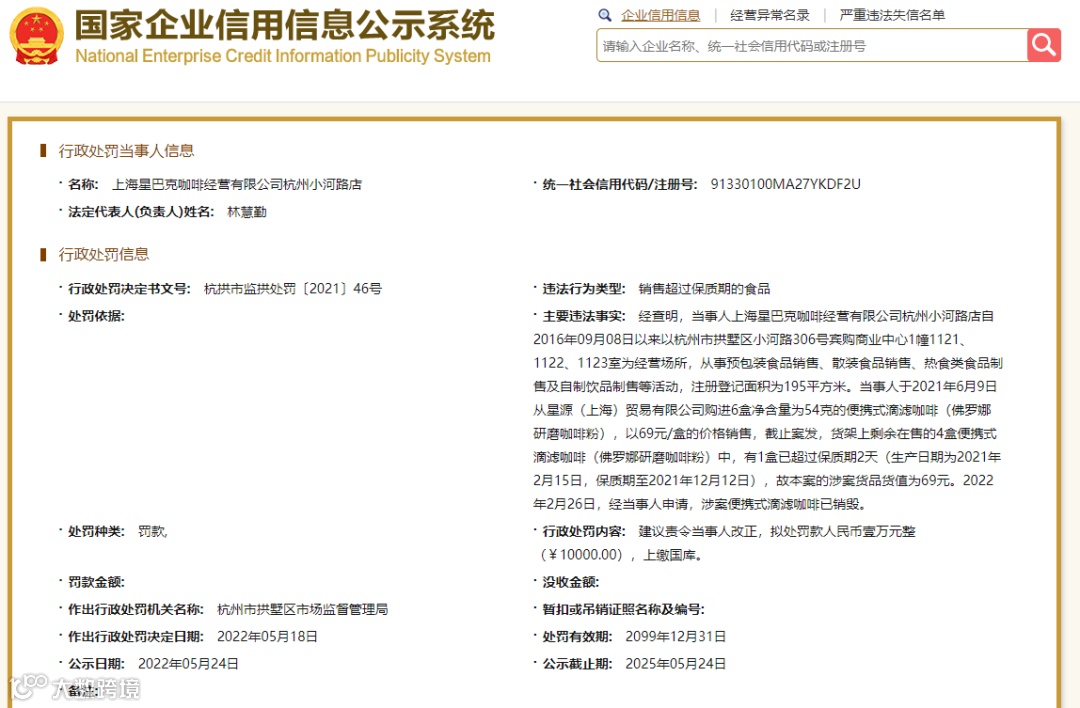Screen dimensions: 1080x708
Task: Click authority name 杭州市拱墅区市场监督管理局
Action: 302,609
